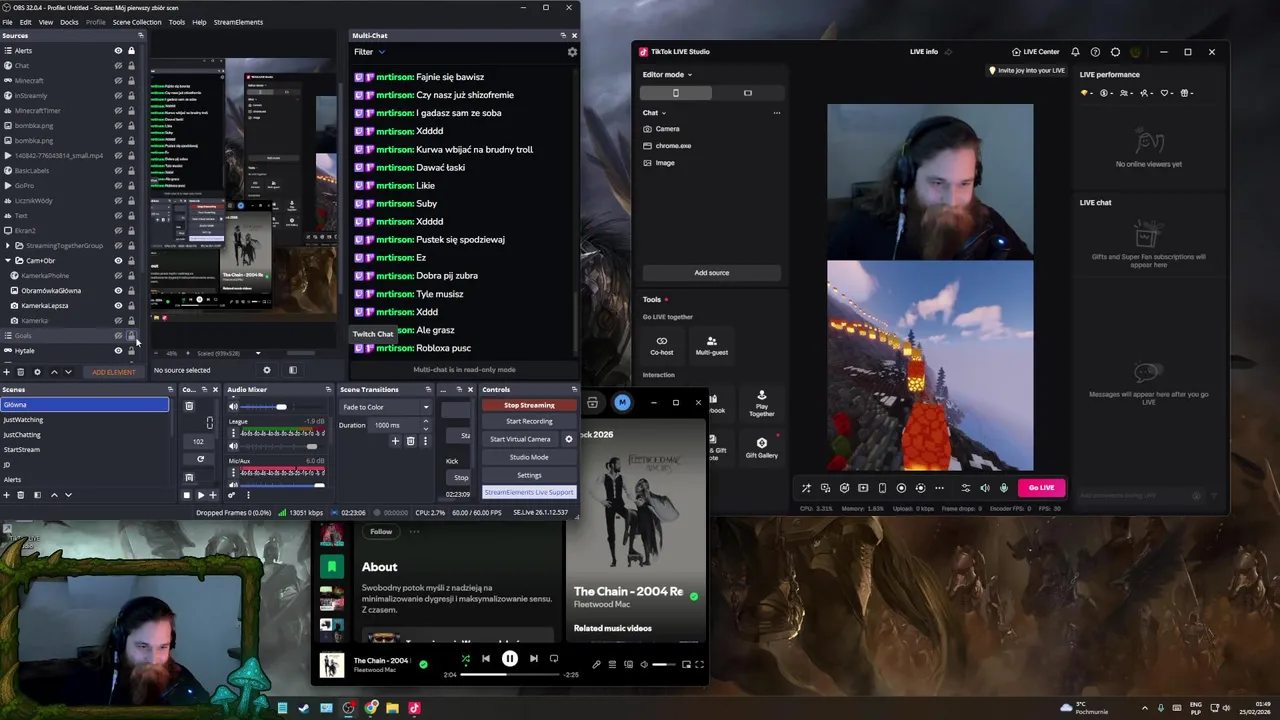Open the Docks menu in OBS
1280x720 pixels.
coord(69,22)
